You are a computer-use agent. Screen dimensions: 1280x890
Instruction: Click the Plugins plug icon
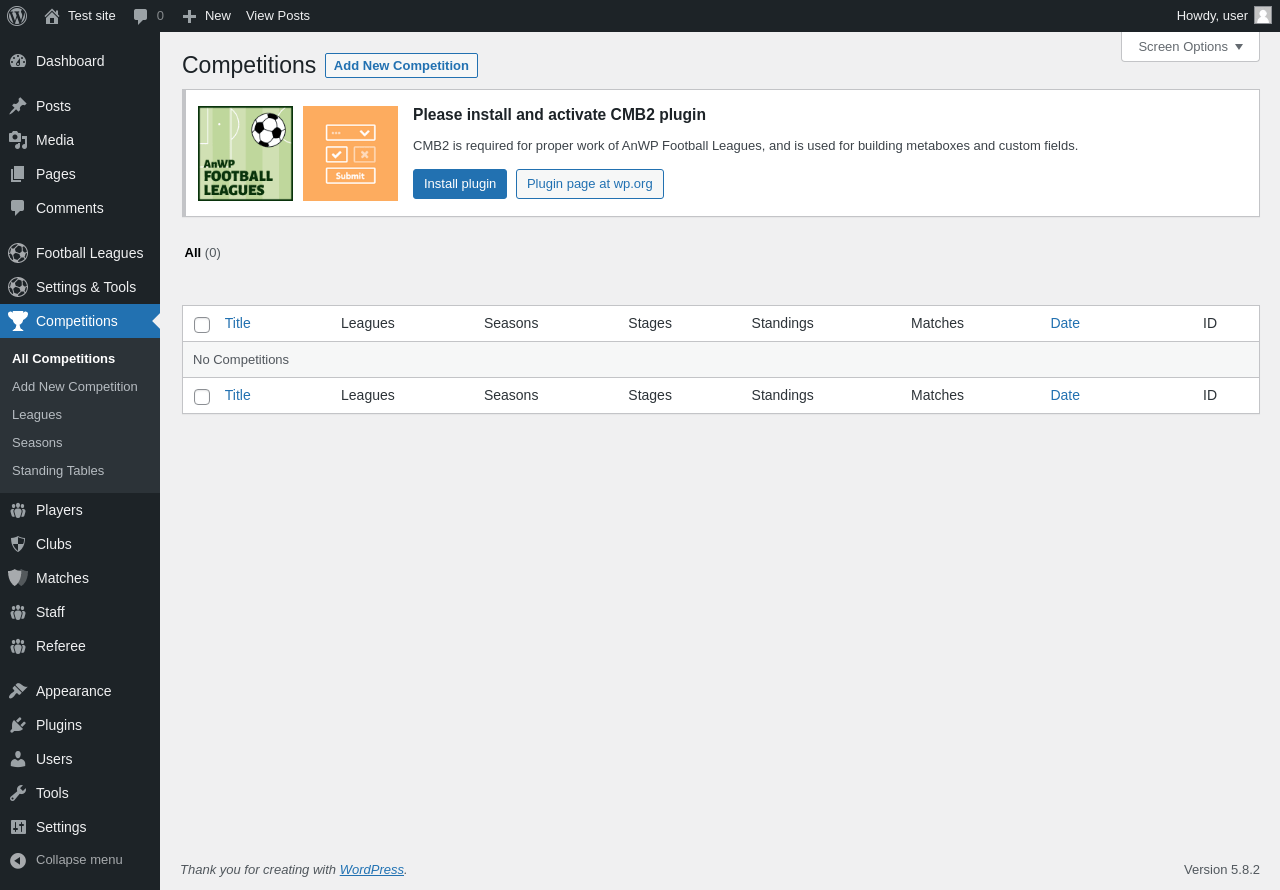[x=18, y=725]
